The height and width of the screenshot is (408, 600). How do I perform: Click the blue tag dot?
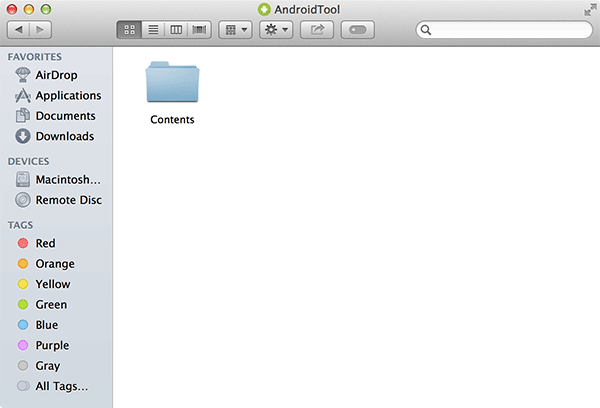(x=23, y=325)
